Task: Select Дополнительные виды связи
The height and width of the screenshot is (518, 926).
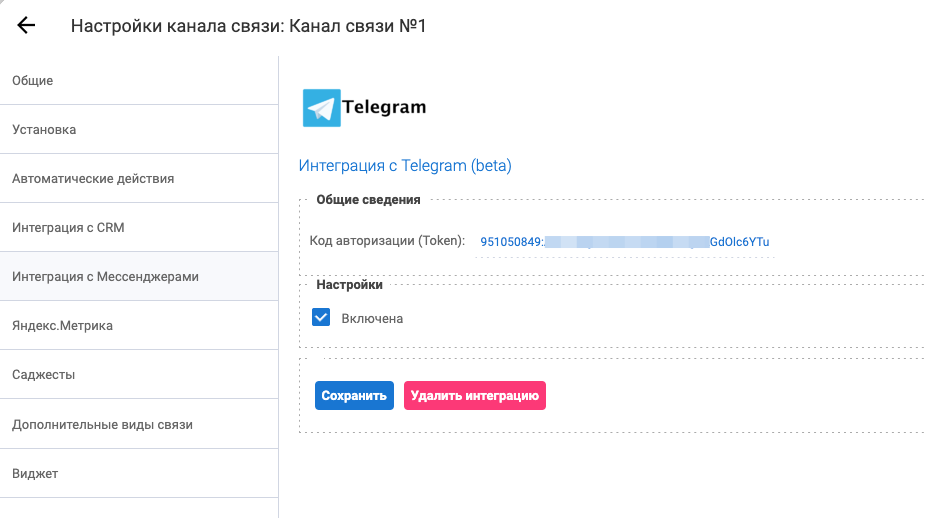Action: (102, 424)
